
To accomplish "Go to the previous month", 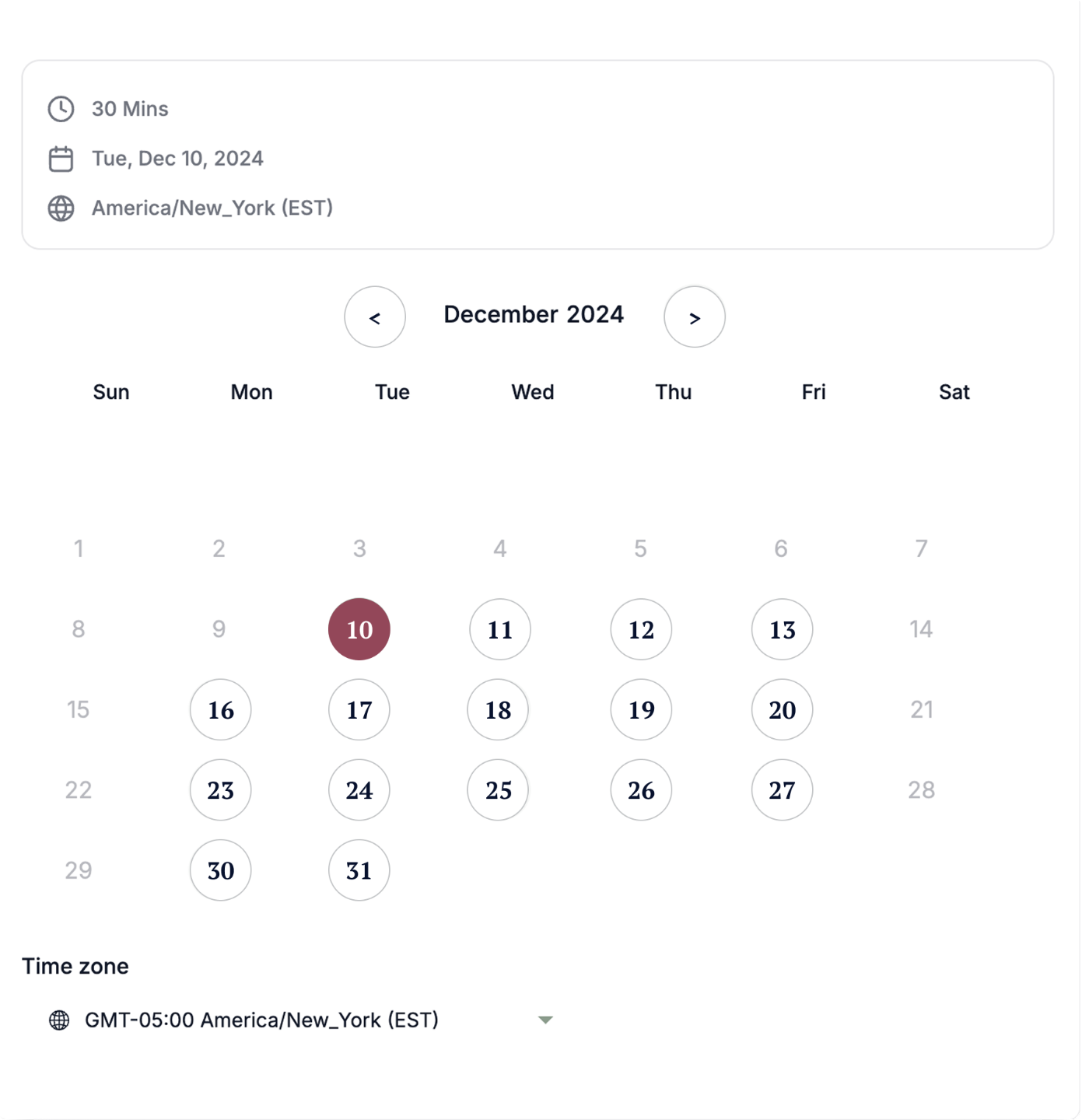I will [375, 317].
